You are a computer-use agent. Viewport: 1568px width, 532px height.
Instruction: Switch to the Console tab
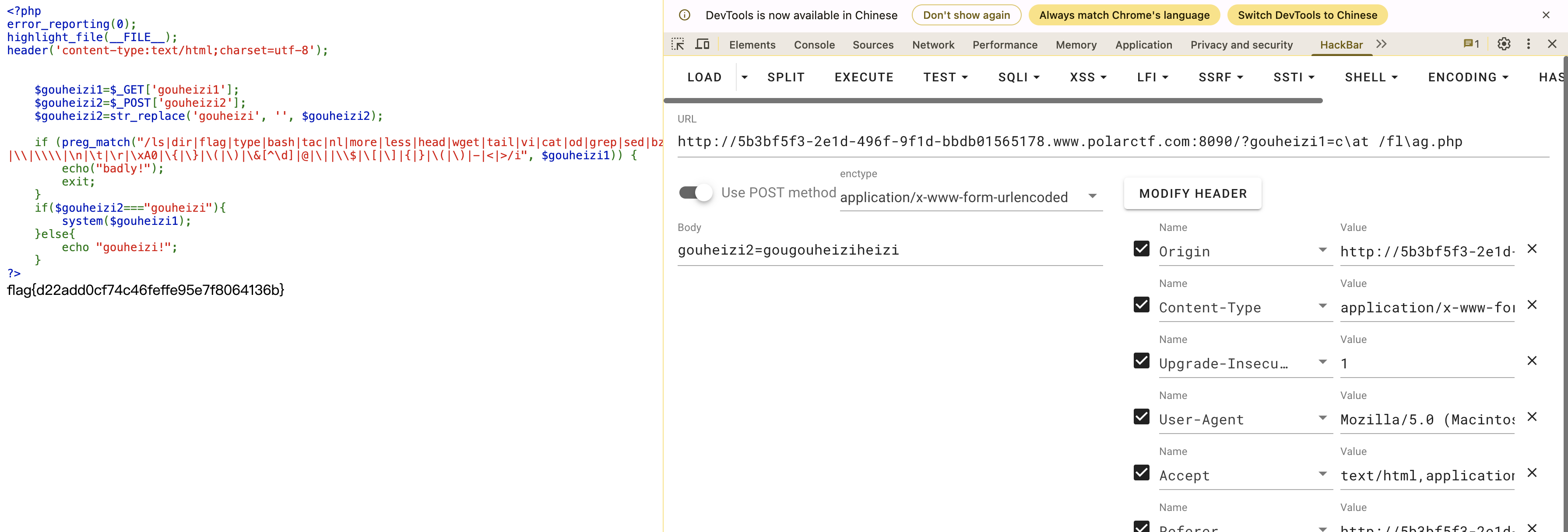[814, 45]
